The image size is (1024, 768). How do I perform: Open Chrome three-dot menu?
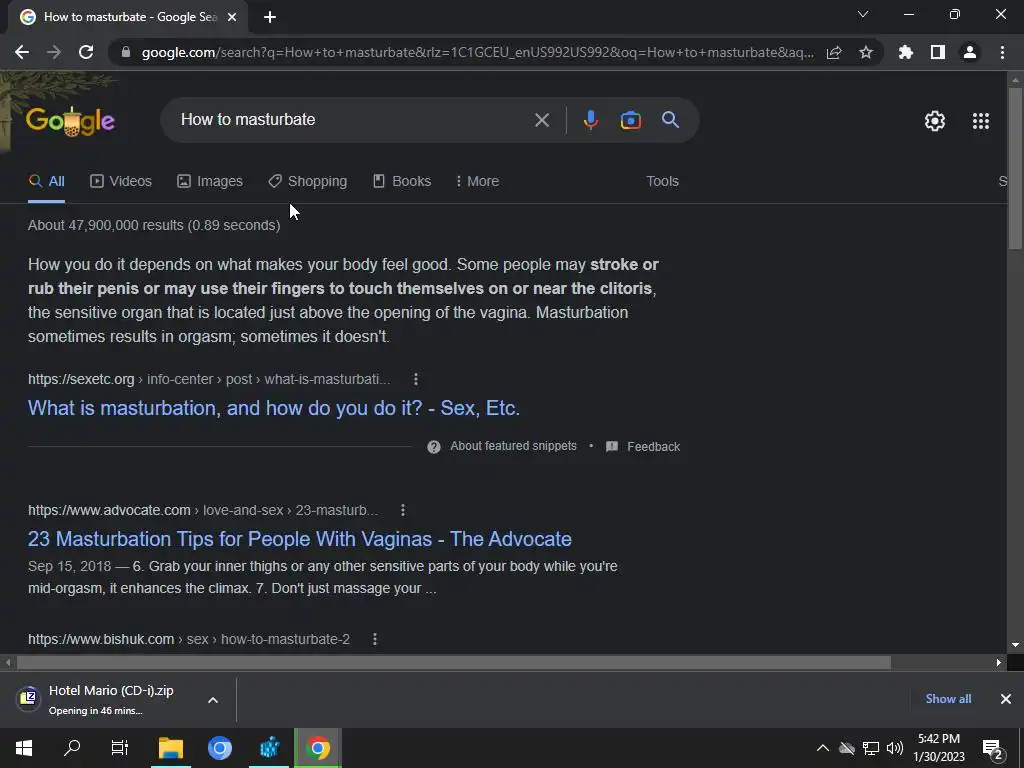pyautogui.click(x=1002, y=52)
